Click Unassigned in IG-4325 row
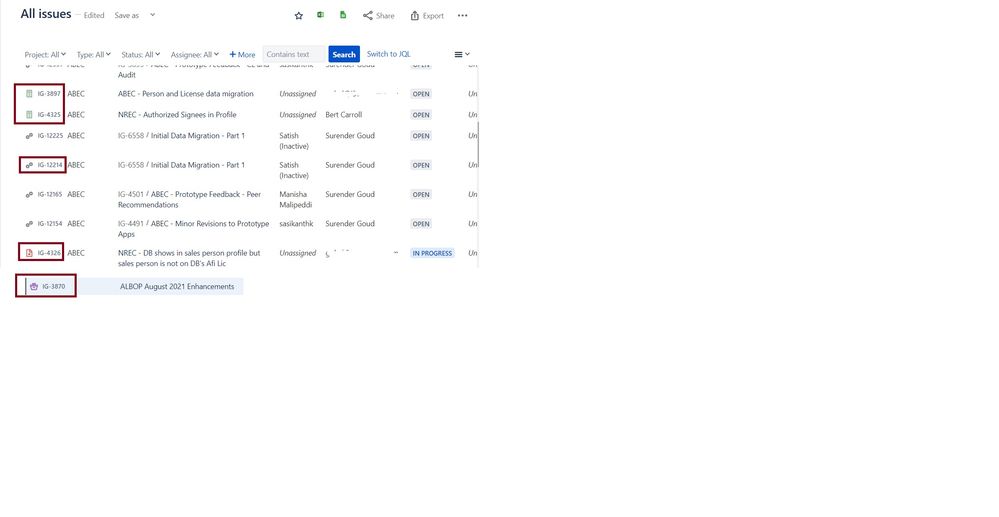999x517 pixels. [x=298, y=115]
